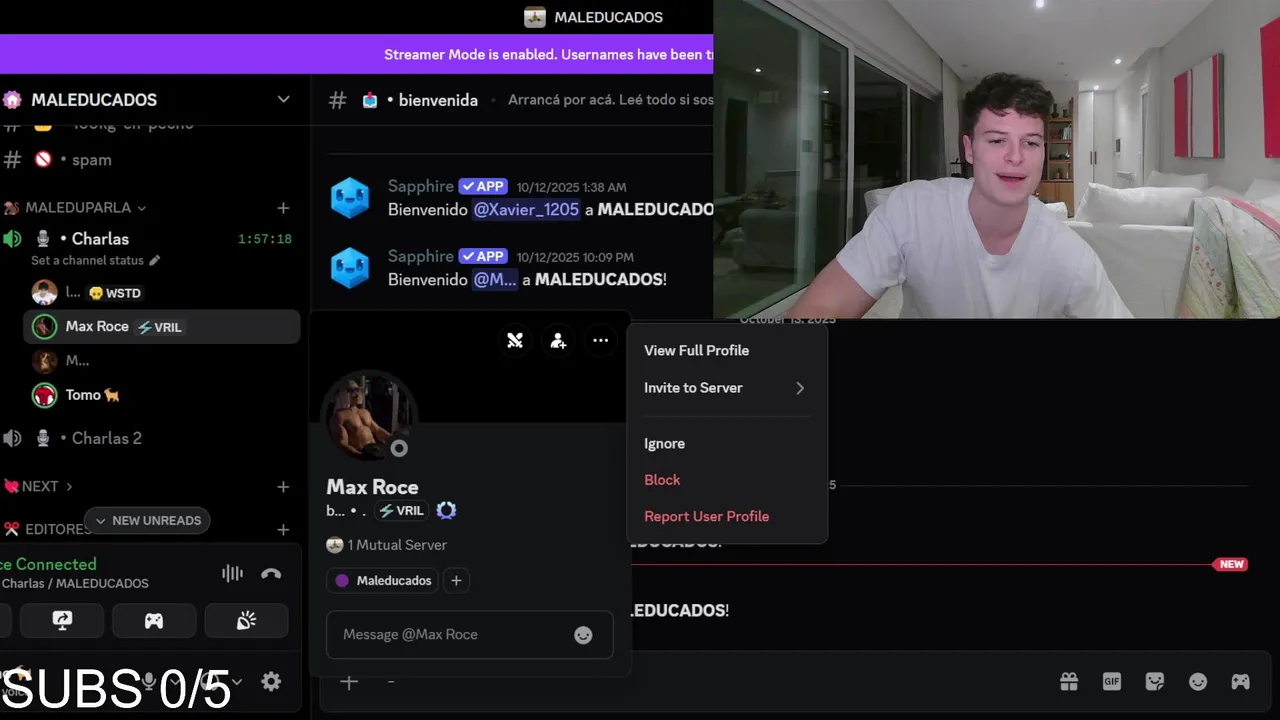Screen dimensions: 1280x720
Task: Disconnect from voice with the hang-up icon
Action: [x=271, y=574]
